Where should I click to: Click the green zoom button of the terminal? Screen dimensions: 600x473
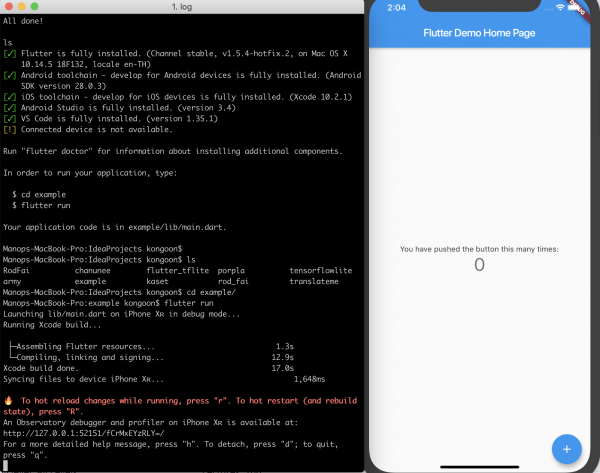pos(34,6)
